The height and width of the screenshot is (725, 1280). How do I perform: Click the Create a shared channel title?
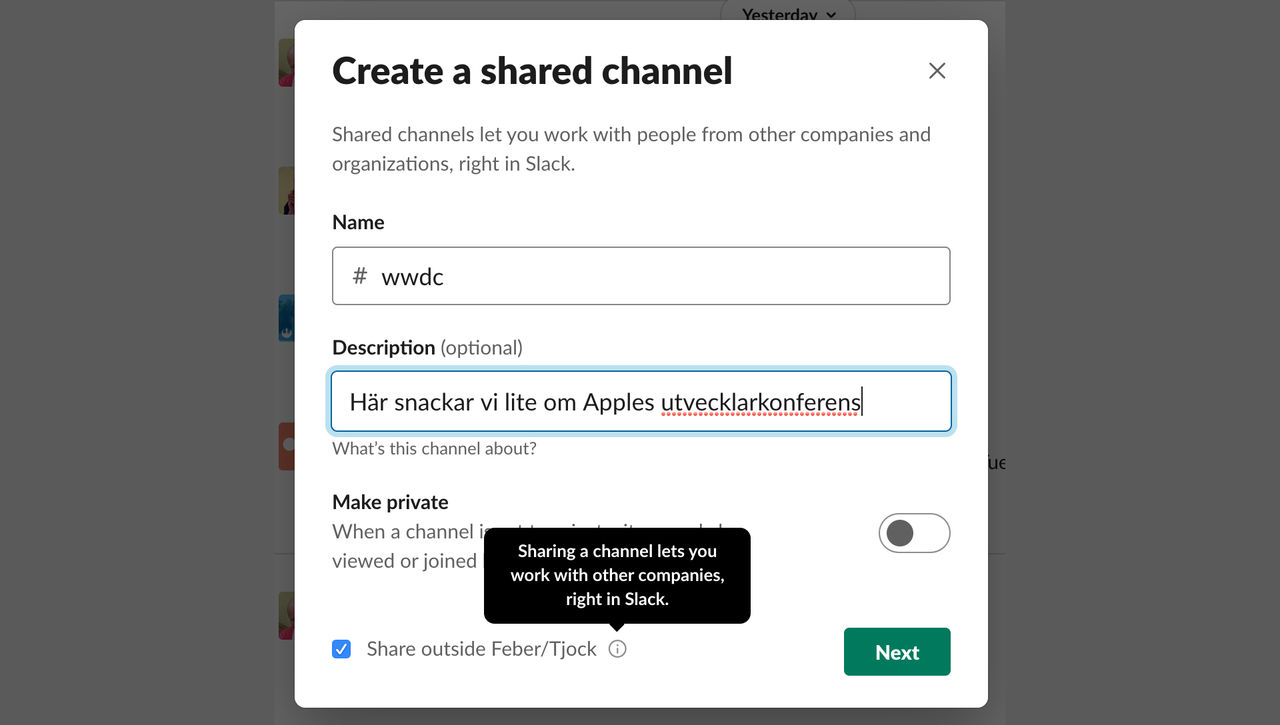[532, 71]
